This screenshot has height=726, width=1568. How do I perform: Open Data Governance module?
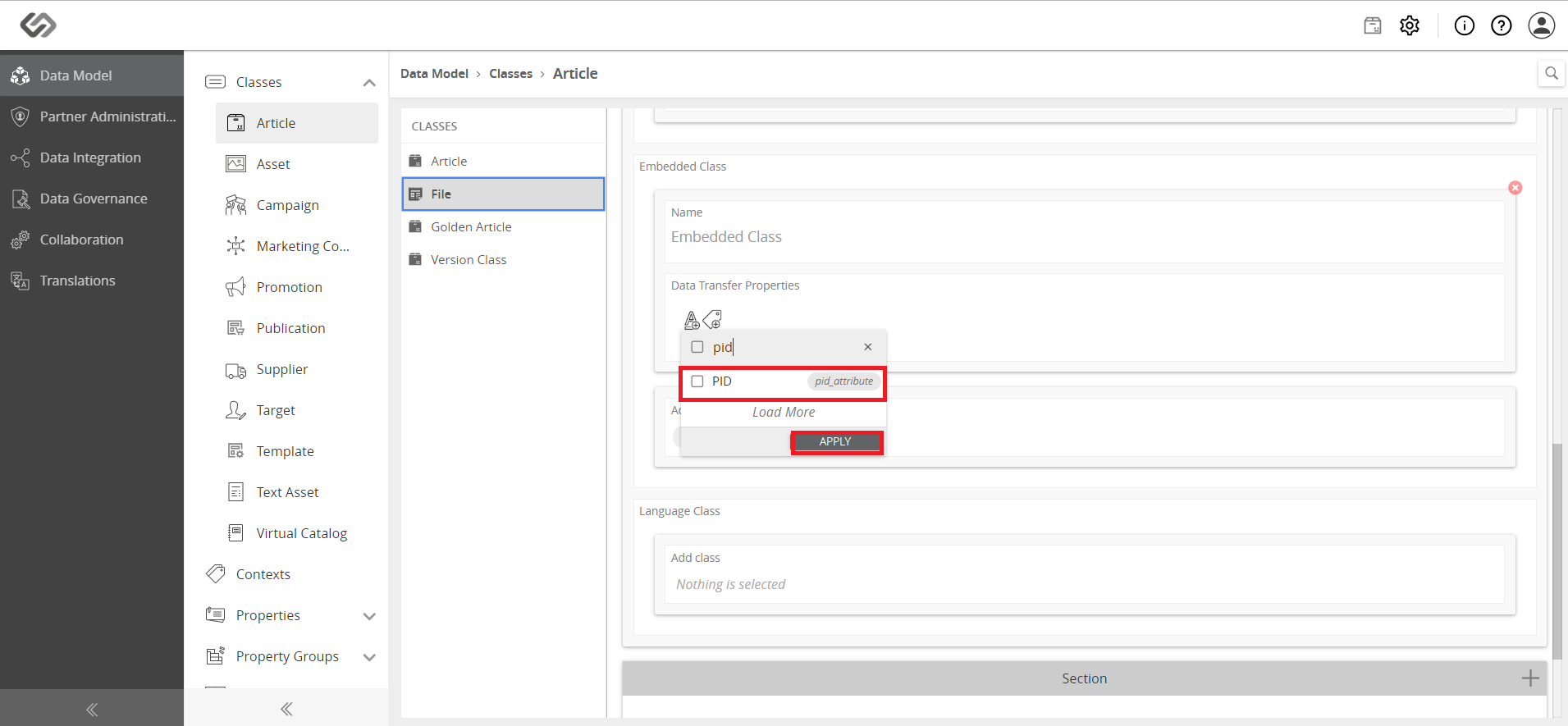(92, 199)
